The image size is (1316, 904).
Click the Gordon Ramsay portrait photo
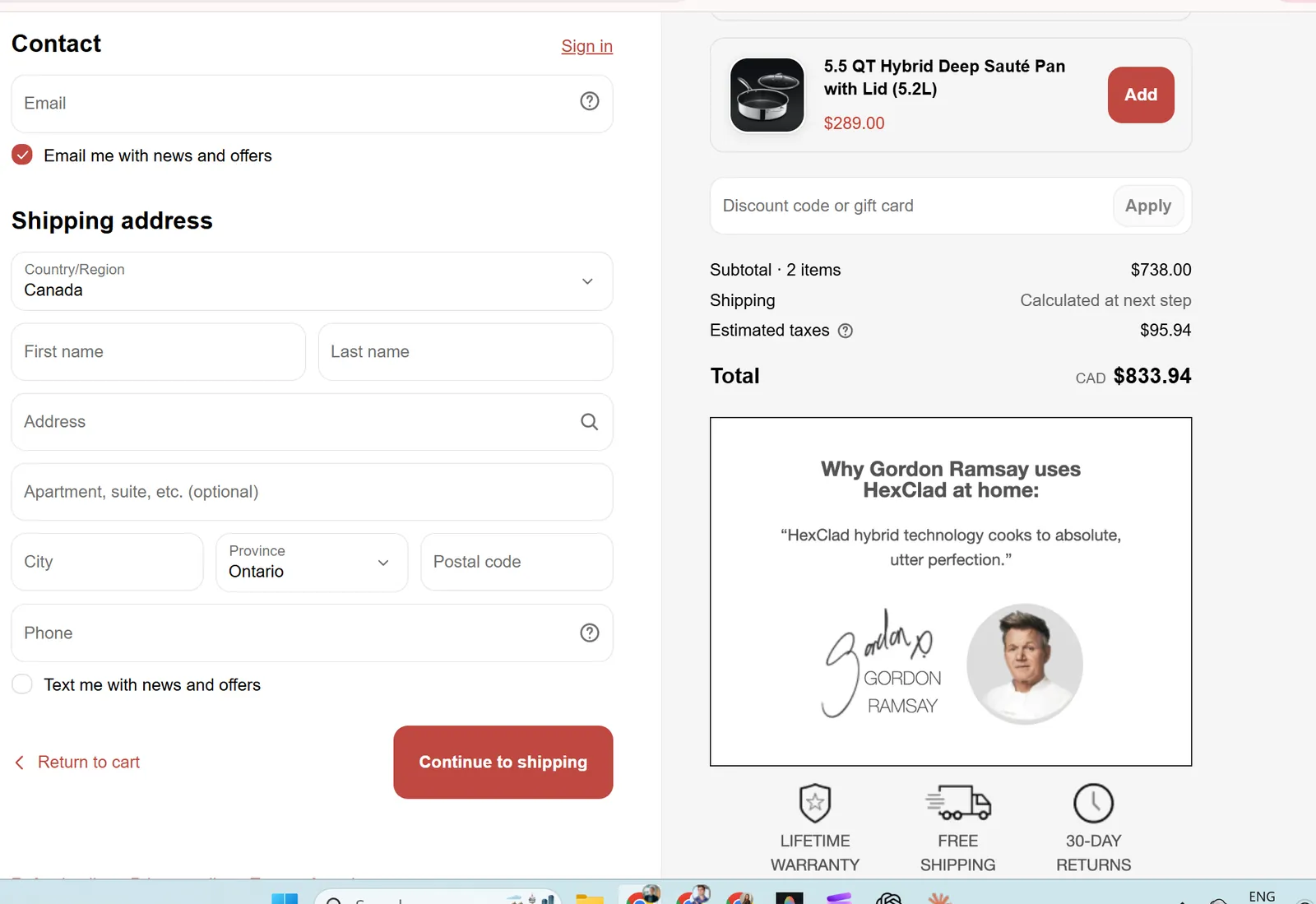(1025, 664)
